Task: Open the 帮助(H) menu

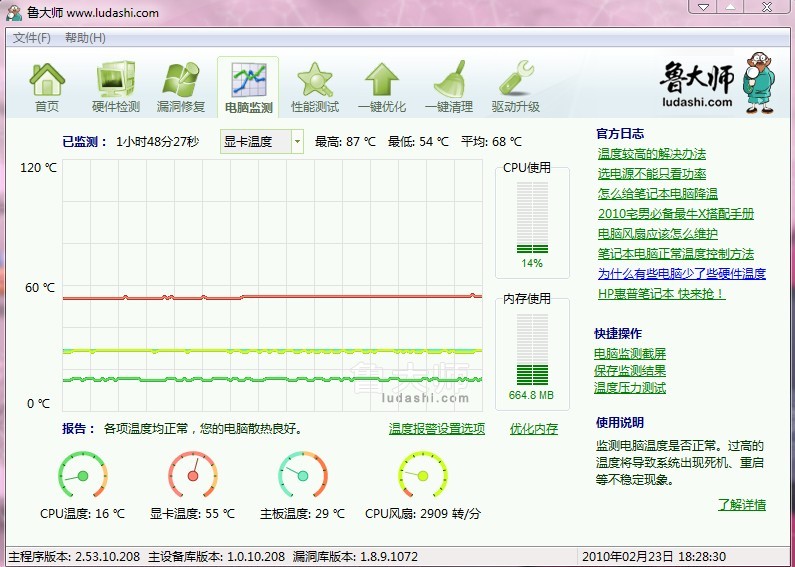Action: pos(85,38)
